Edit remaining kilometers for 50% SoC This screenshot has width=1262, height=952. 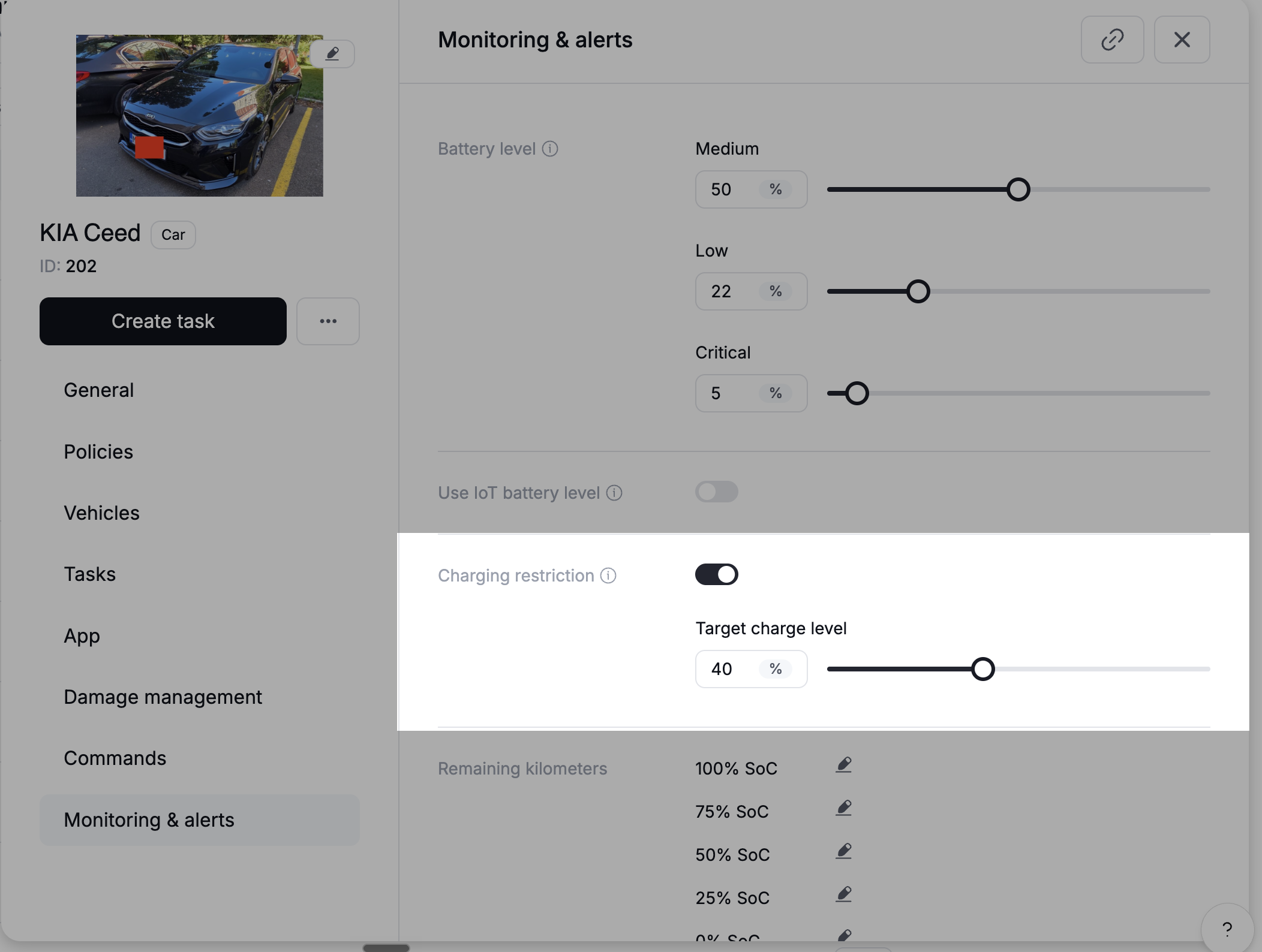click(x=844, y=851)
